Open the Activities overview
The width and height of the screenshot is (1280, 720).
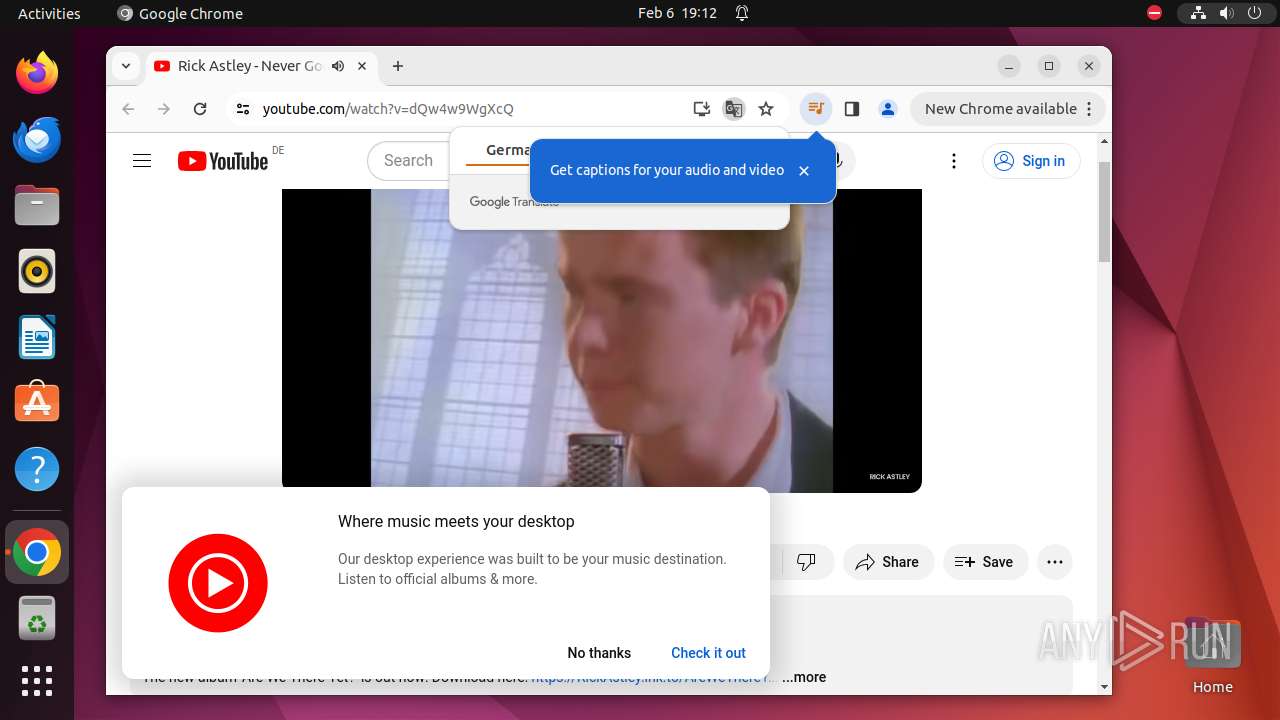[x=49, y=13]
